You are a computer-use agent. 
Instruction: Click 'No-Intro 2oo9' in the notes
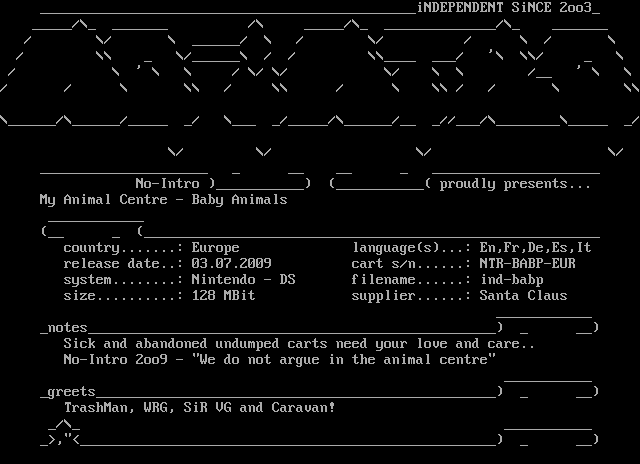tap(116, 360)
